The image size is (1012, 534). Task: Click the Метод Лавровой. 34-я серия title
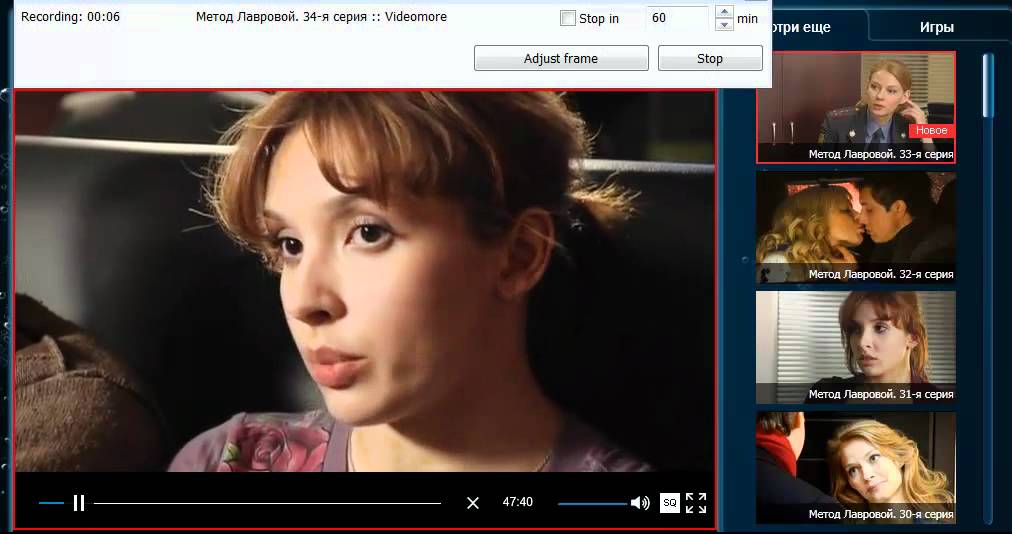(x=321, y=17)
